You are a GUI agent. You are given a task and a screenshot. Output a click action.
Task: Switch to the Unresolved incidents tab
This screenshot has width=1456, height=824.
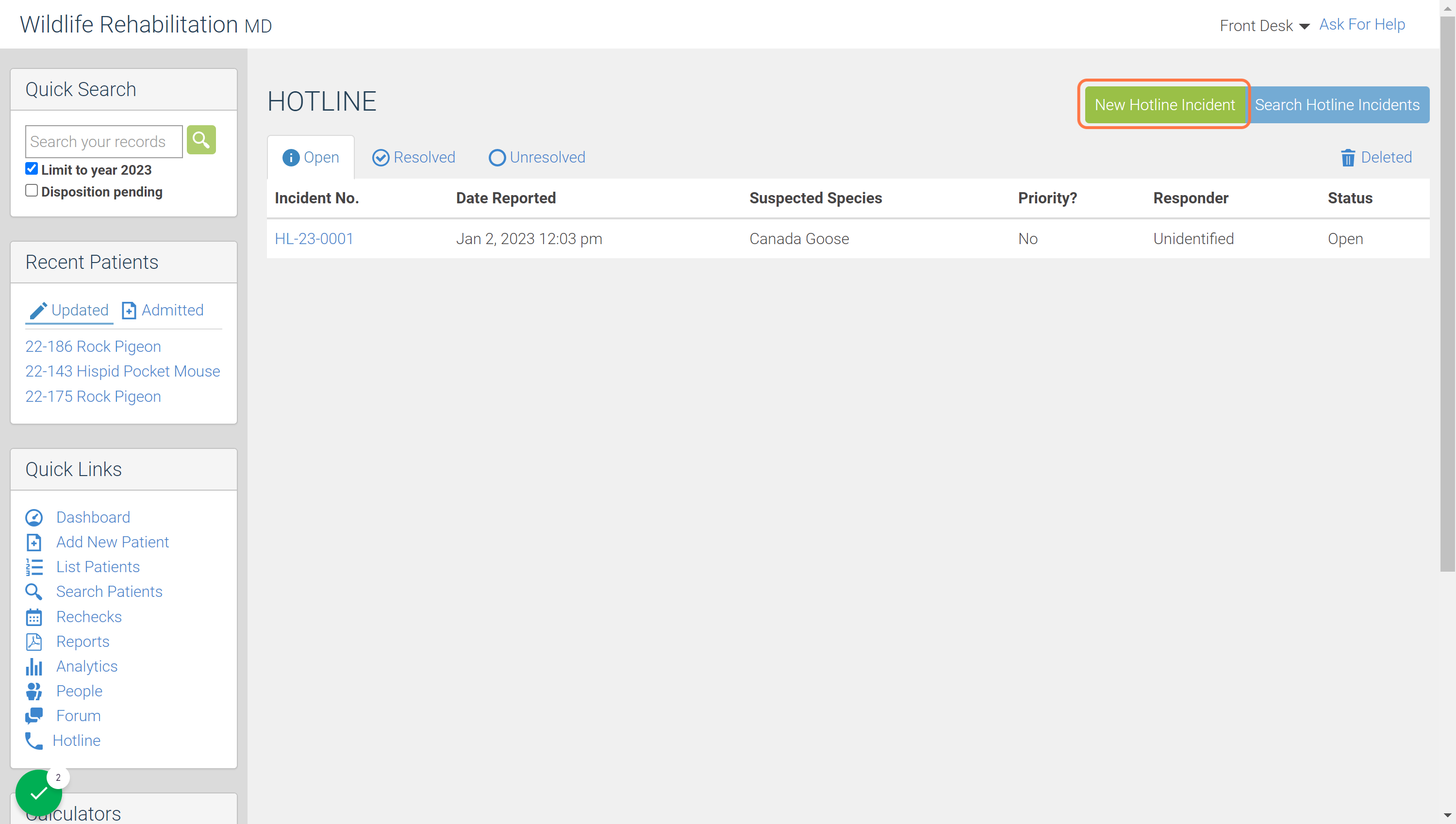pos(537,157)
